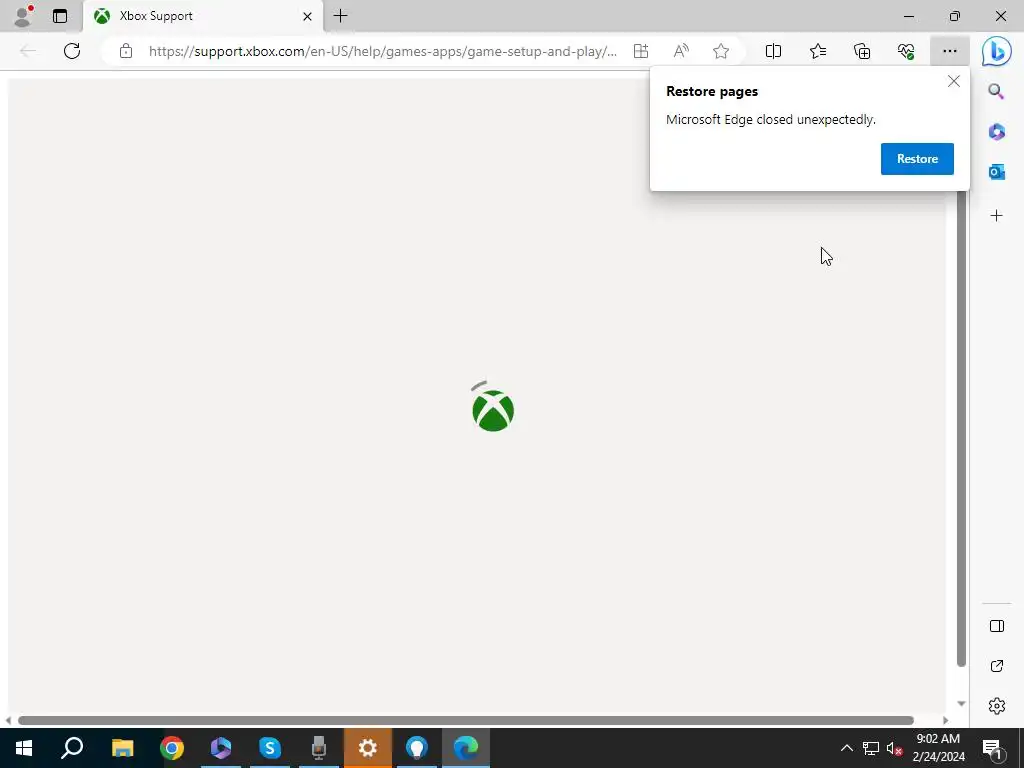1024x768 pixels.
Task: Open File Explorer from taskbar
Action: pyautogui.click(x=123, y=748)
